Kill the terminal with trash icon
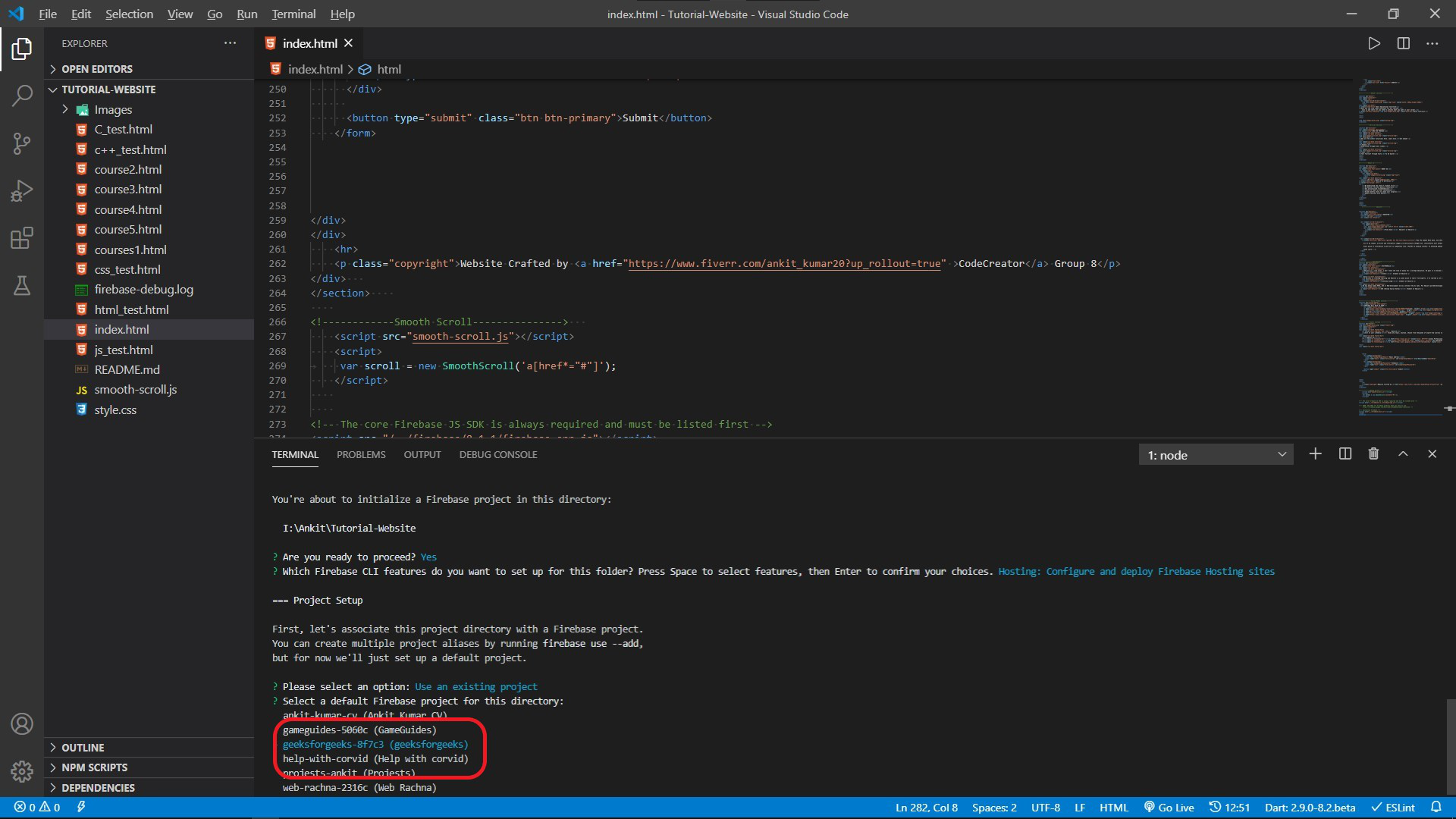Viewport: 1456px width, 819px height. 1373,454
